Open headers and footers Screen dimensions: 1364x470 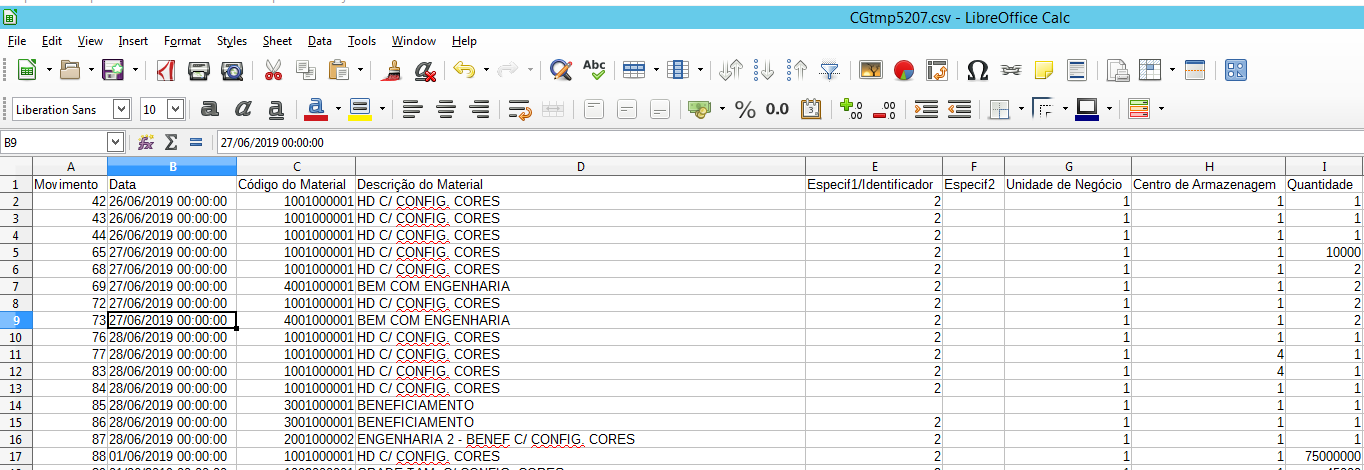1077,70
